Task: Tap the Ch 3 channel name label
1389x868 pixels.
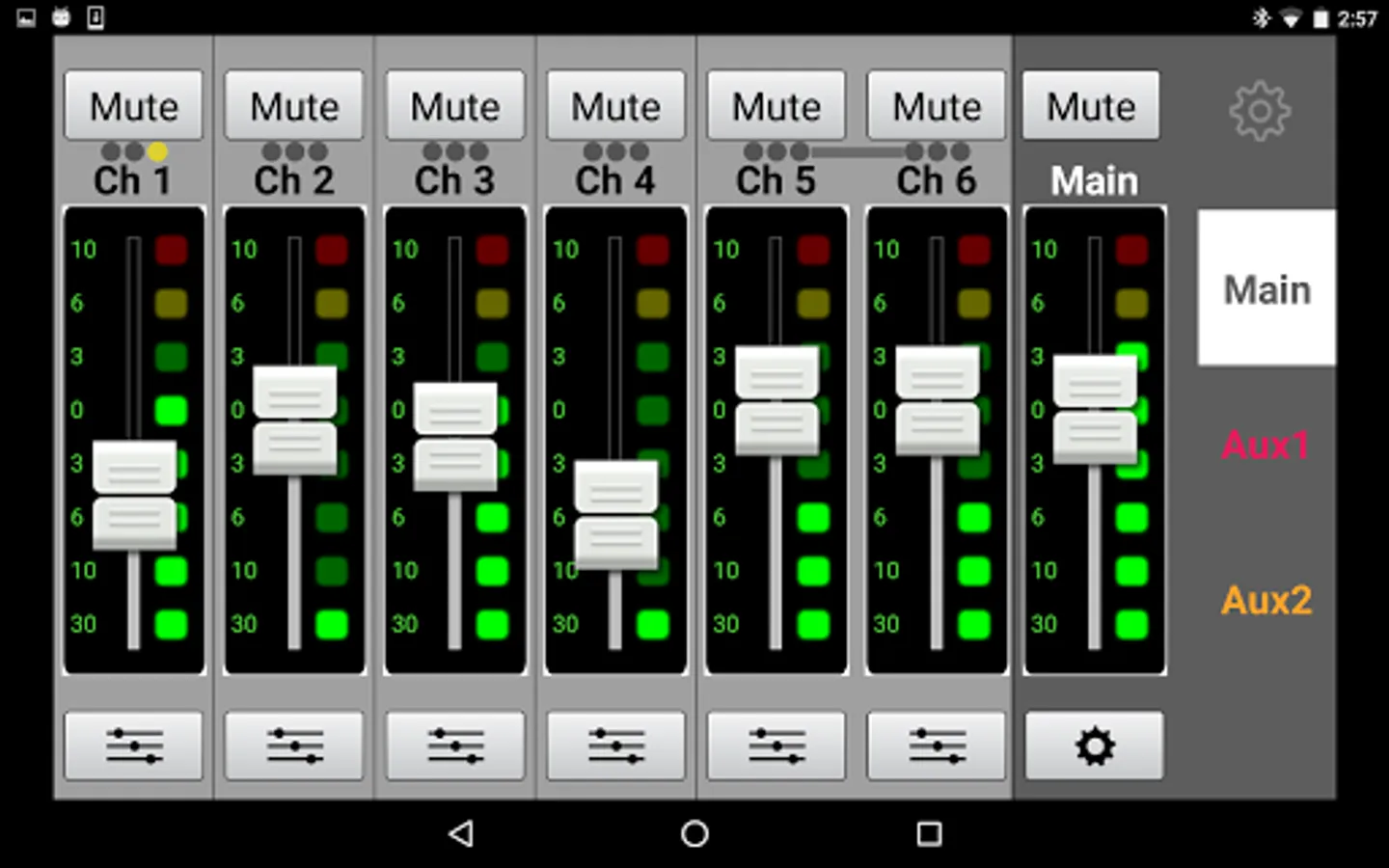Action: [454, 180]
